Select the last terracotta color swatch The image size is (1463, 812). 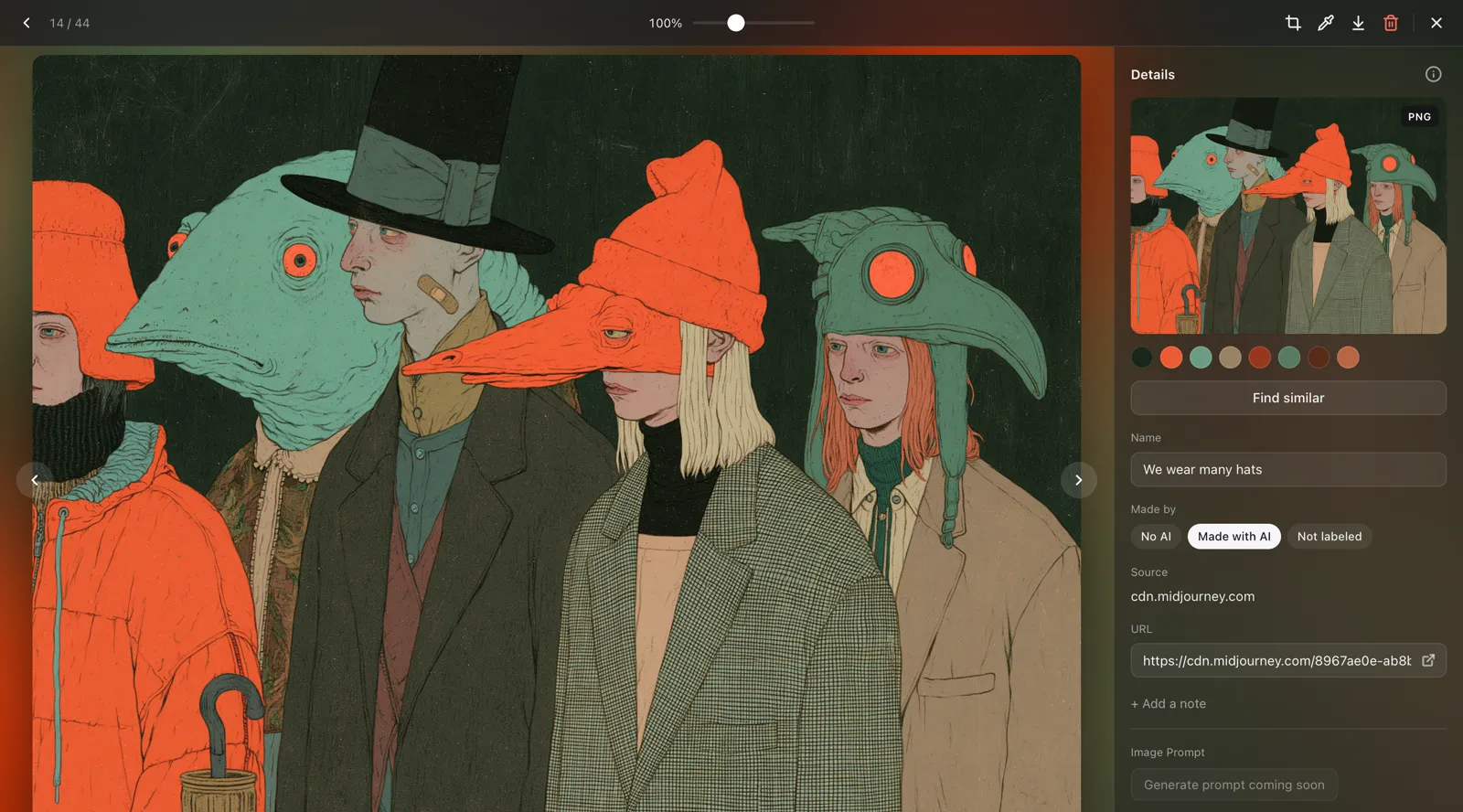pos(1348,358)
